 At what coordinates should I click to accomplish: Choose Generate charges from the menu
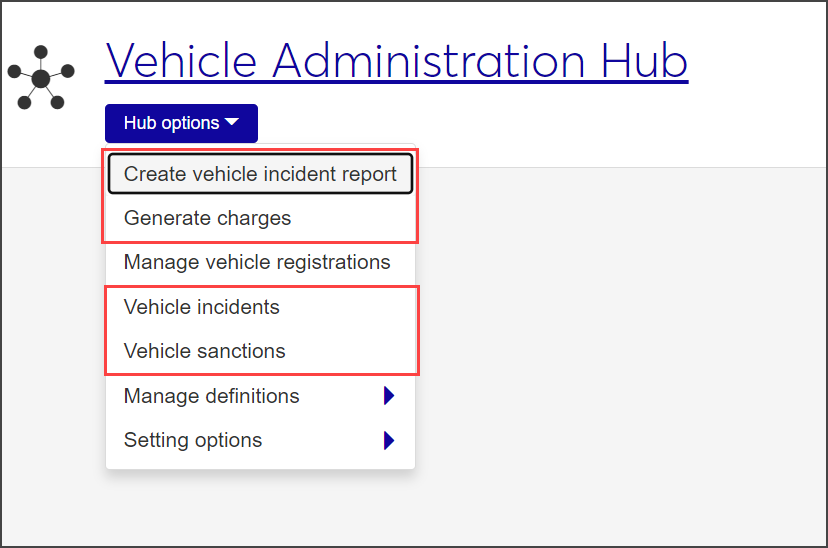pos(207,218)
